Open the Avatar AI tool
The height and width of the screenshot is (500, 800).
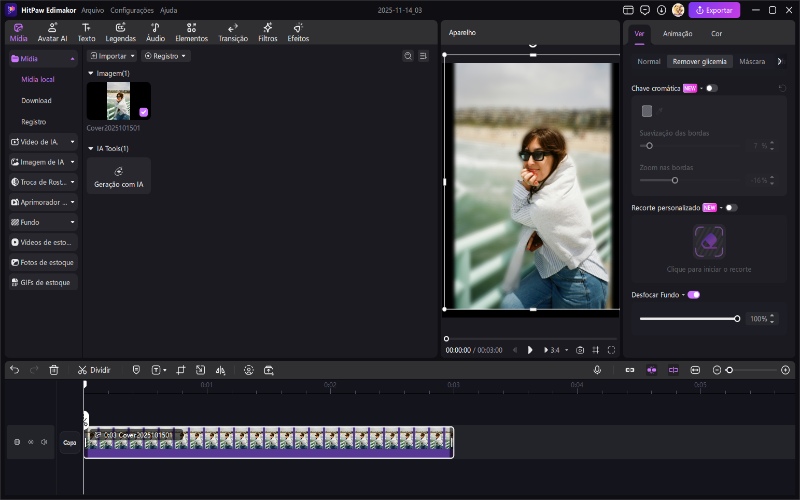pos(52,32)
